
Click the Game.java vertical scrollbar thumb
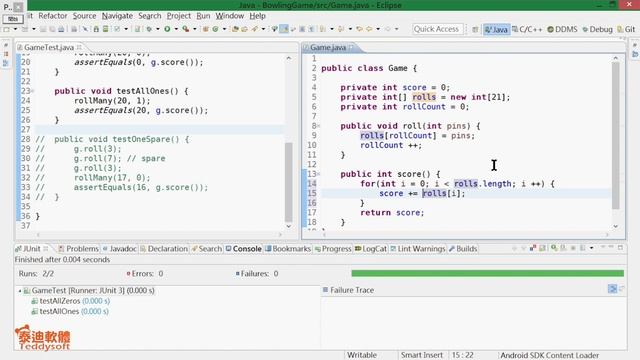click(616, 136)
